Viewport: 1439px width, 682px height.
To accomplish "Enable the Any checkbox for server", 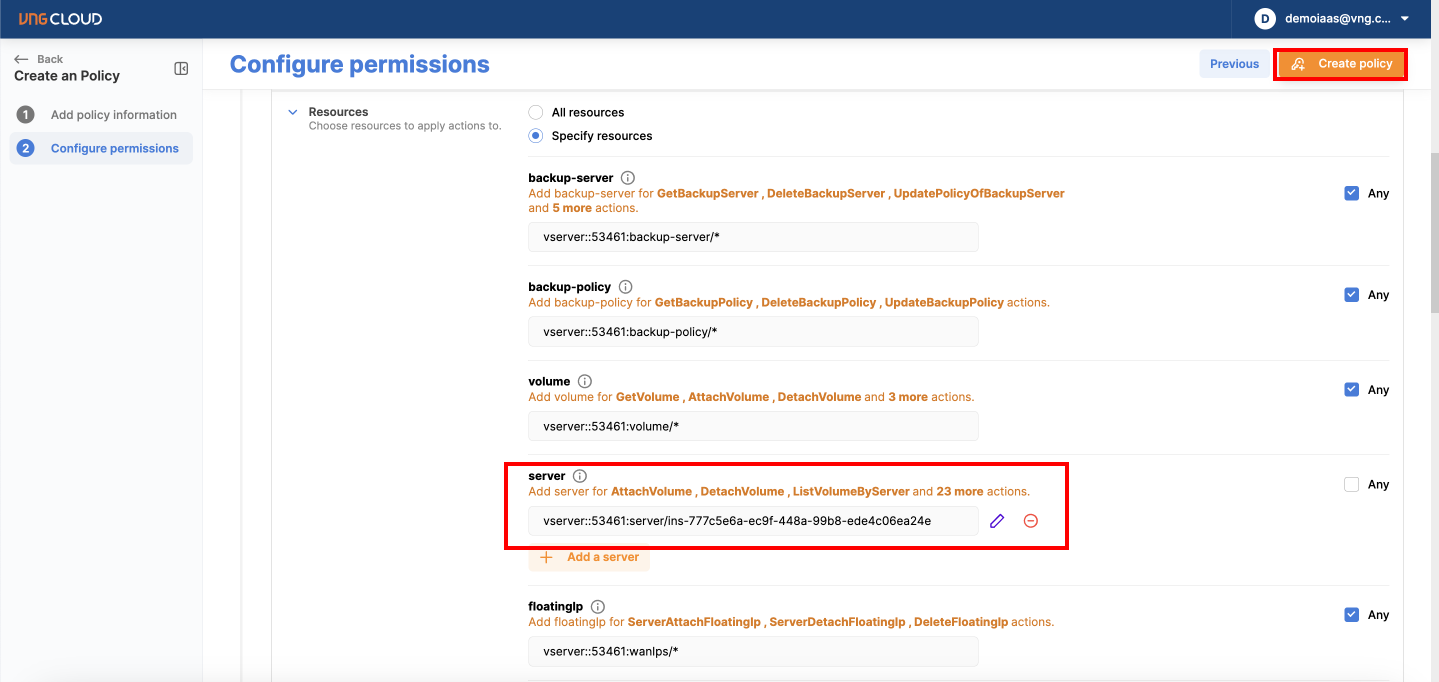I will pyautogui.click(x=1351, y=485).
